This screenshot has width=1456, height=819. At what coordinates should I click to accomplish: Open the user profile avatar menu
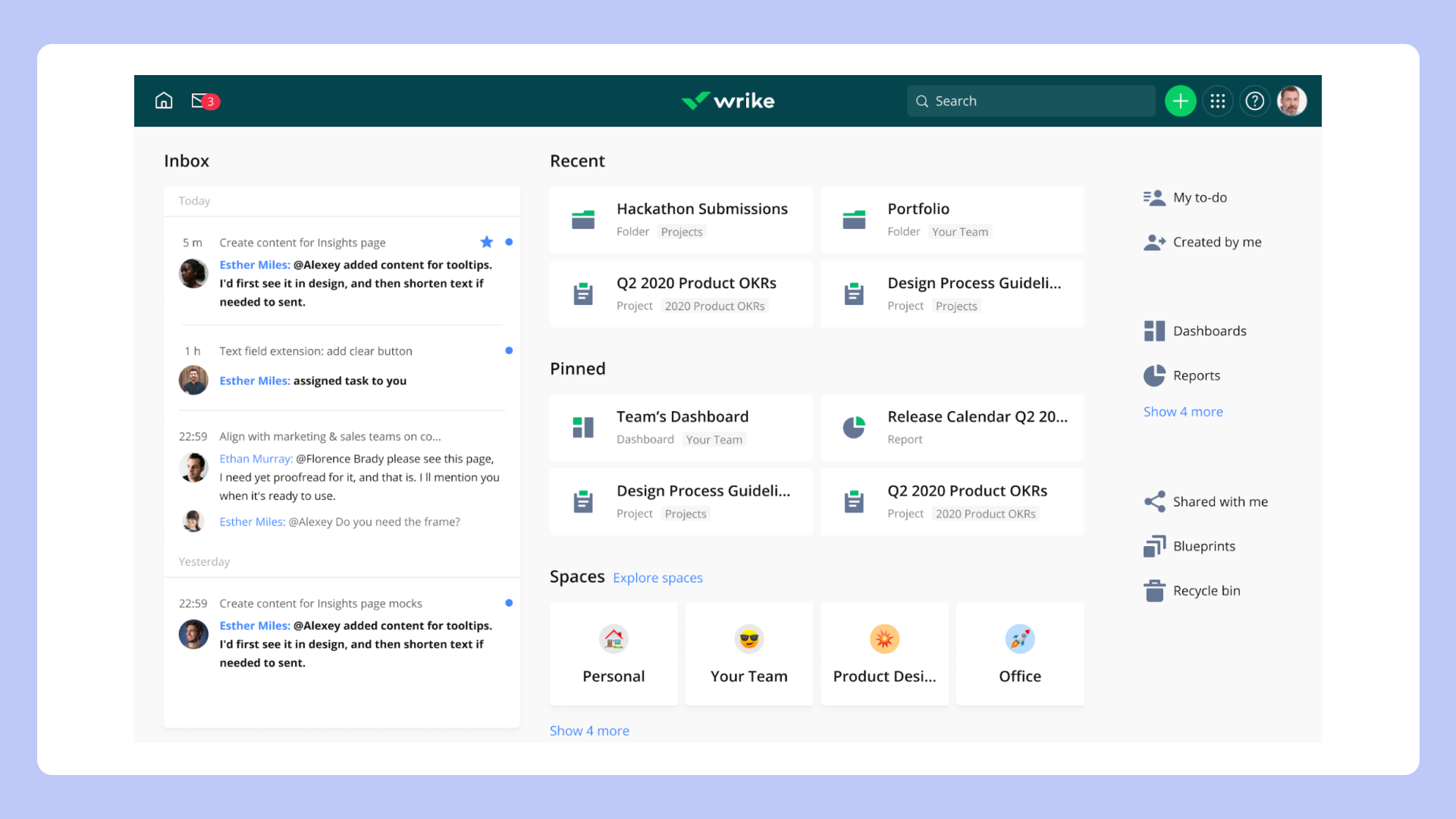pos(1291,101)
